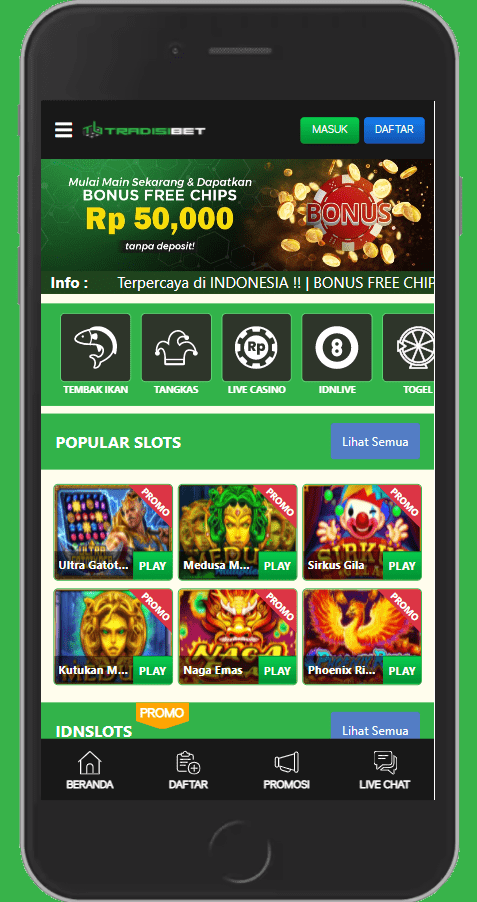Screen dimensions: 477x902
Task: Open the Togel wheel icon
Action: (408, 347)
